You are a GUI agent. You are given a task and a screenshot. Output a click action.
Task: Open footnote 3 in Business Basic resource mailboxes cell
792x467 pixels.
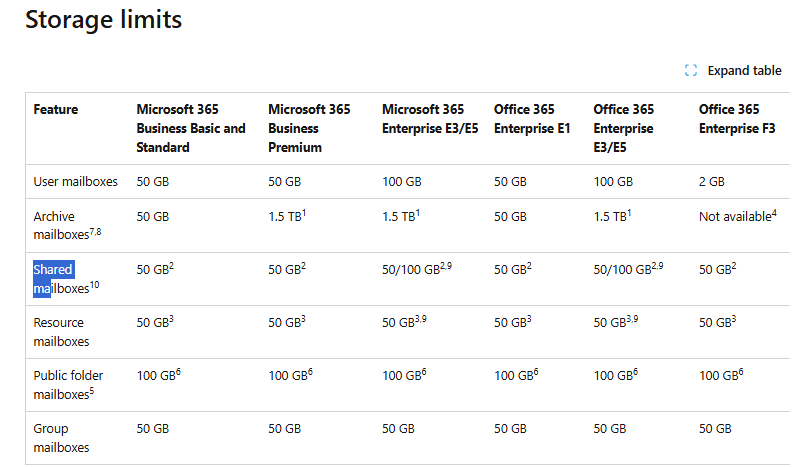174,318
